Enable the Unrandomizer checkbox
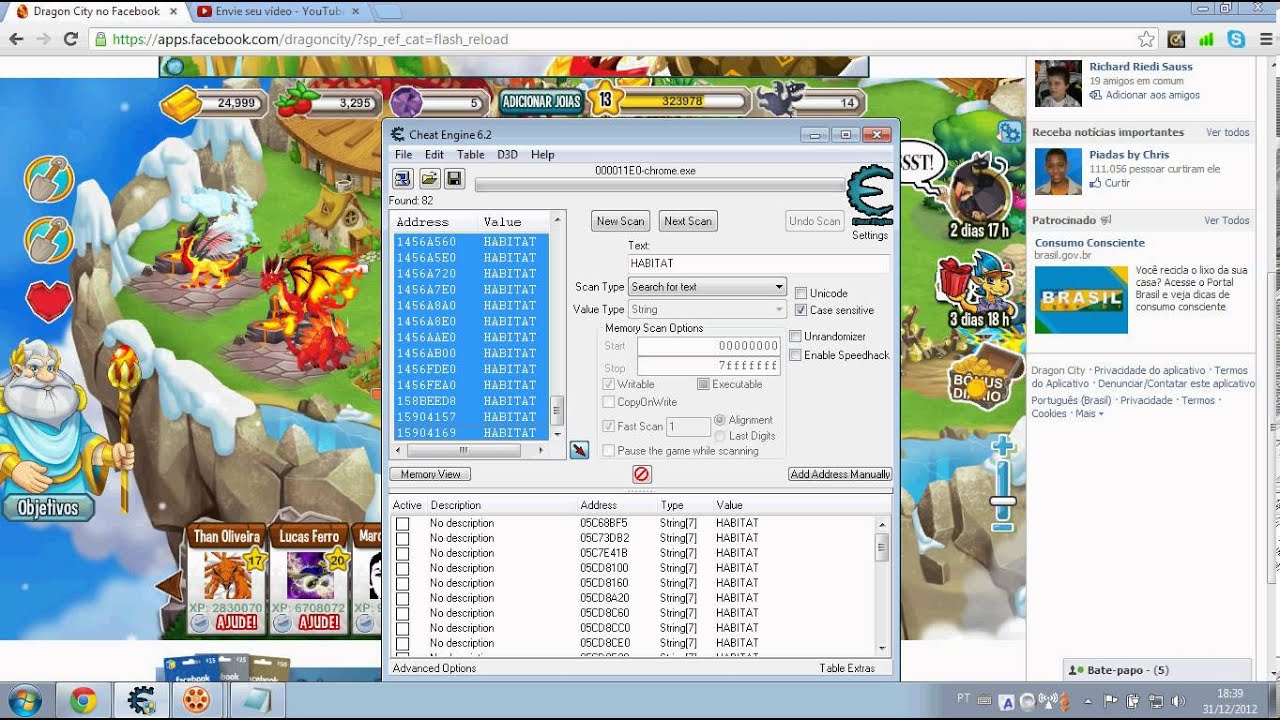 point(796,337)
